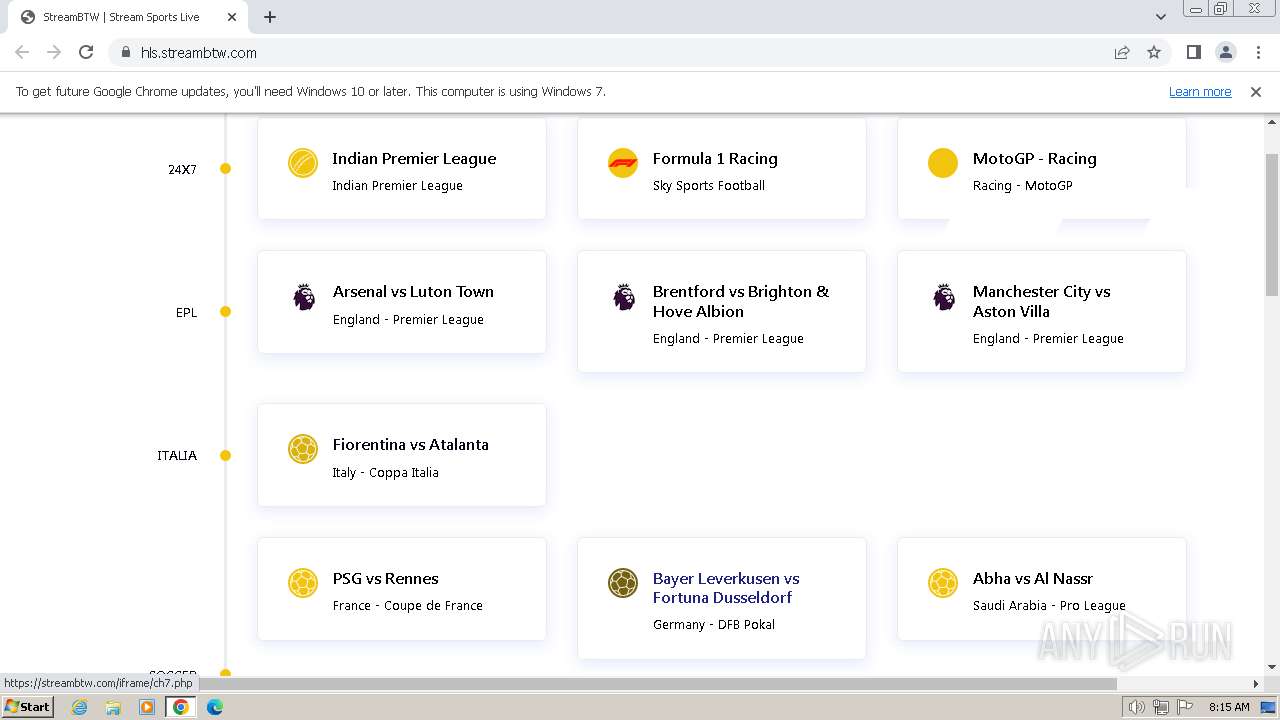1280x720 pixels.
Task: Click the network tray icon
Action: point(1161,707)
